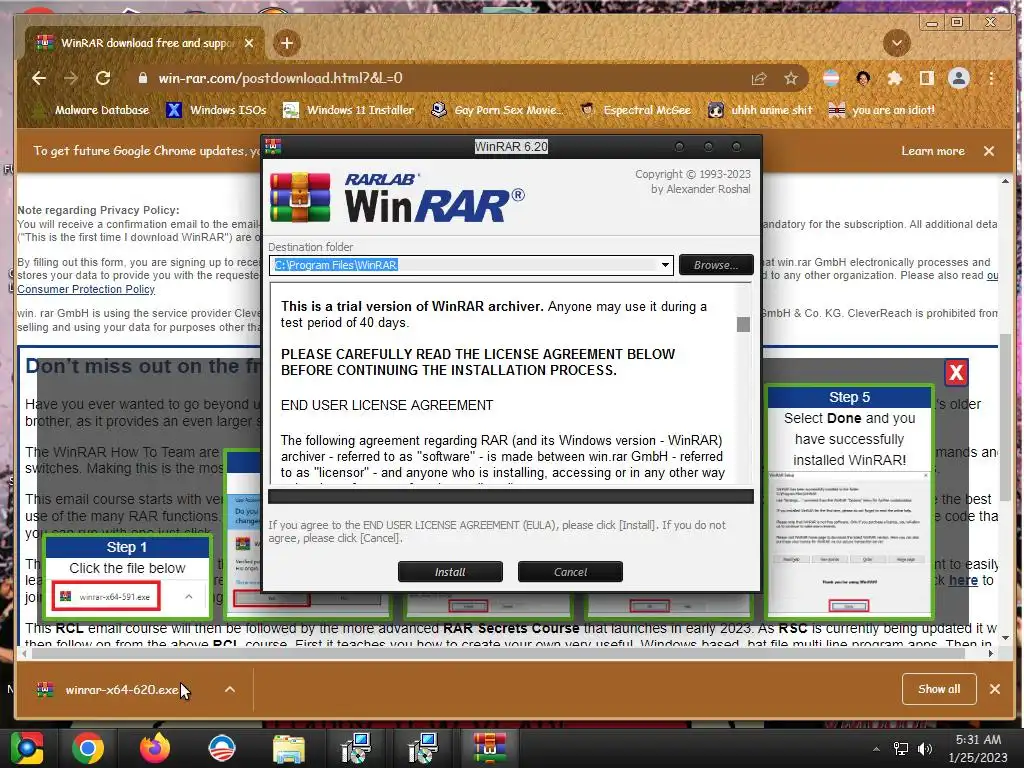Open File Explorer folder taskbar icon
This screenshot has height=768, width=1024.
click(x=288, y=748)
